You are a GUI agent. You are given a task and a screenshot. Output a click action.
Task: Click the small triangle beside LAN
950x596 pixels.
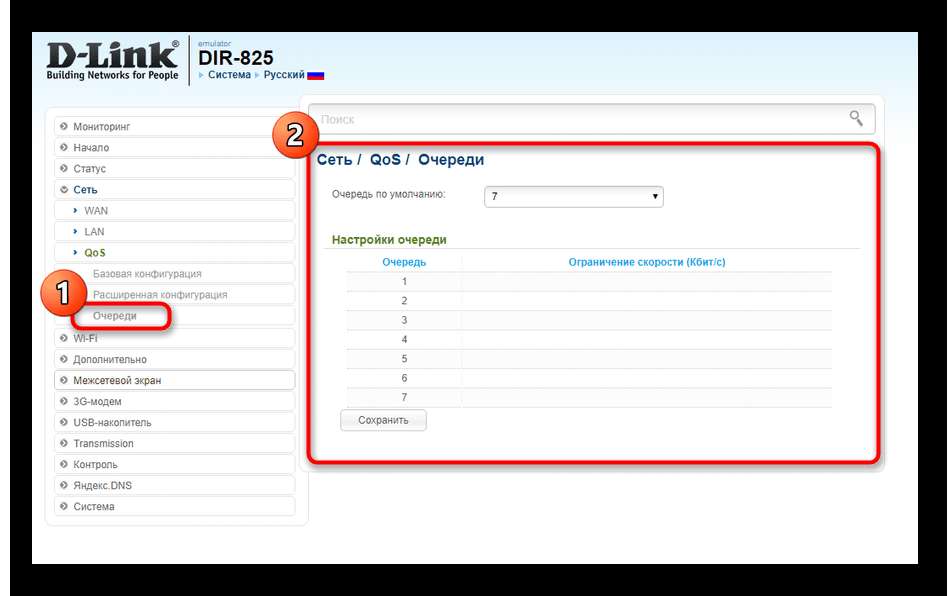point(75,231)
